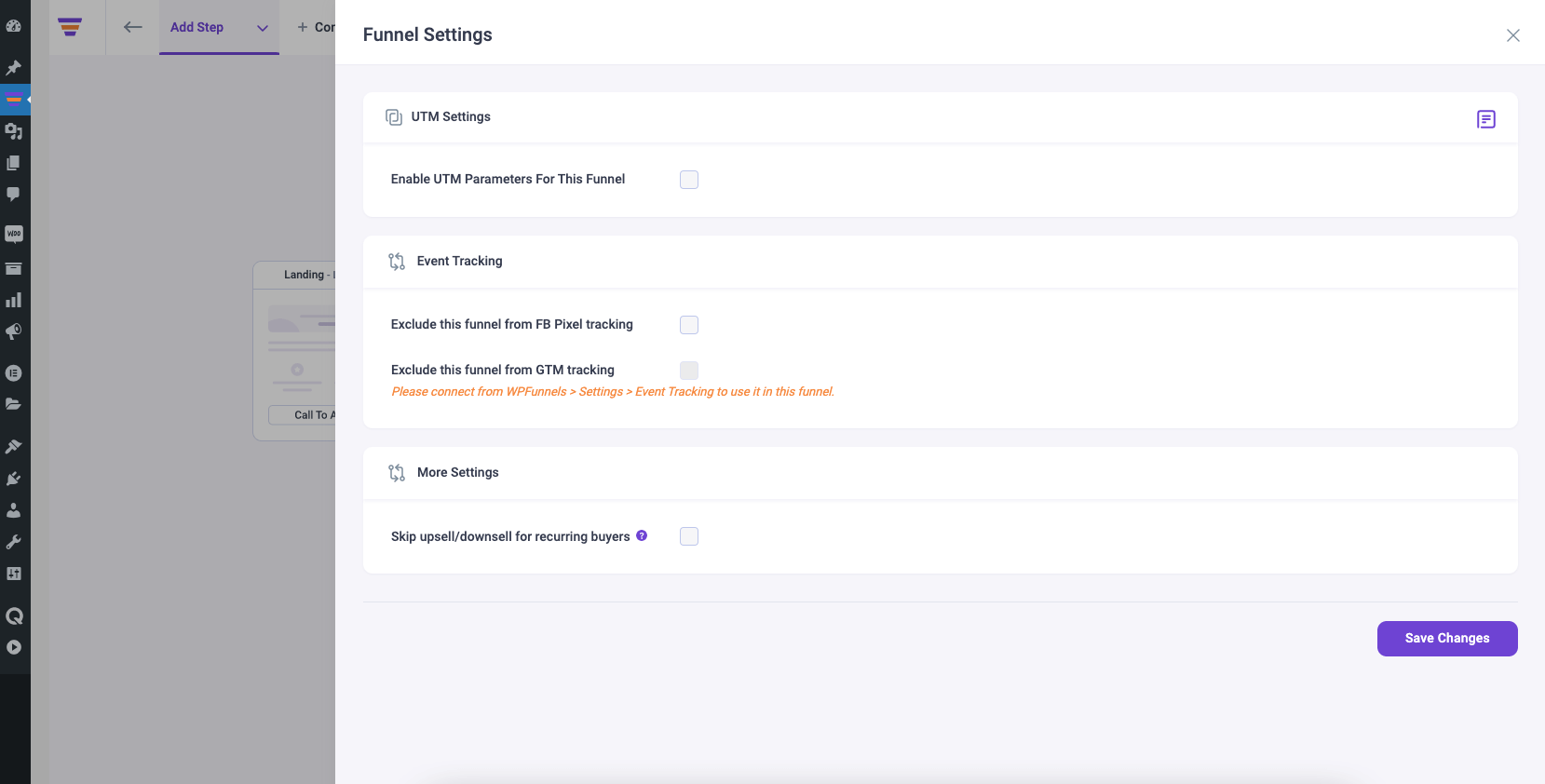Open the Elementor icon in sidebar
Viewport: 1545px width, 784px height.
[14, 373]
